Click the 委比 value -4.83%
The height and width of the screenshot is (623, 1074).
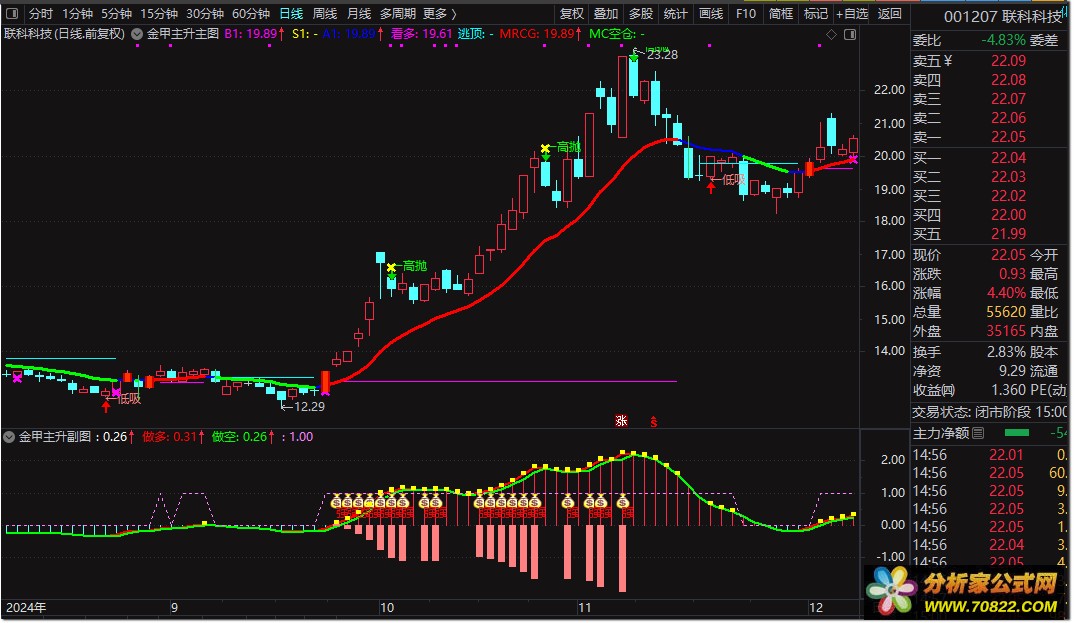1003,40
